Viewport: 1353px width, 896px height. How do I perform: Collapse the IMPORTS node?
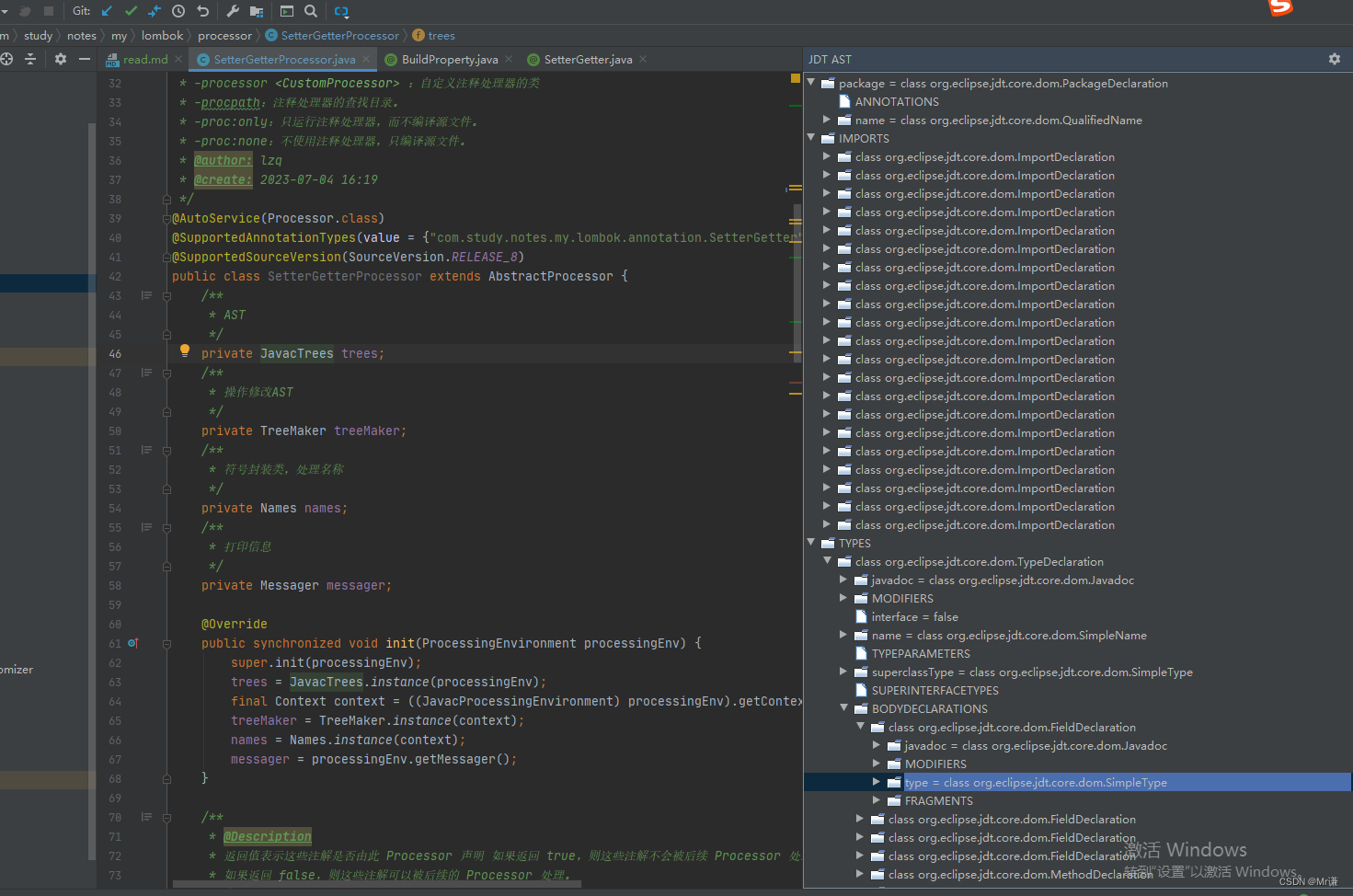tap(811, 138)
